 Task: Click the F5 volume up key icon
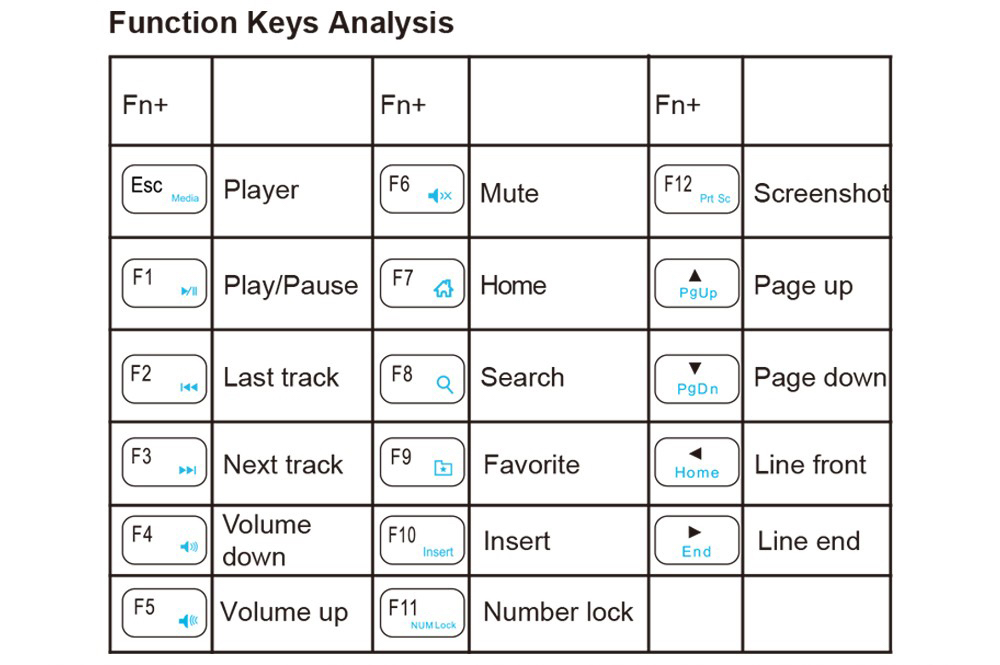point(164,613)
